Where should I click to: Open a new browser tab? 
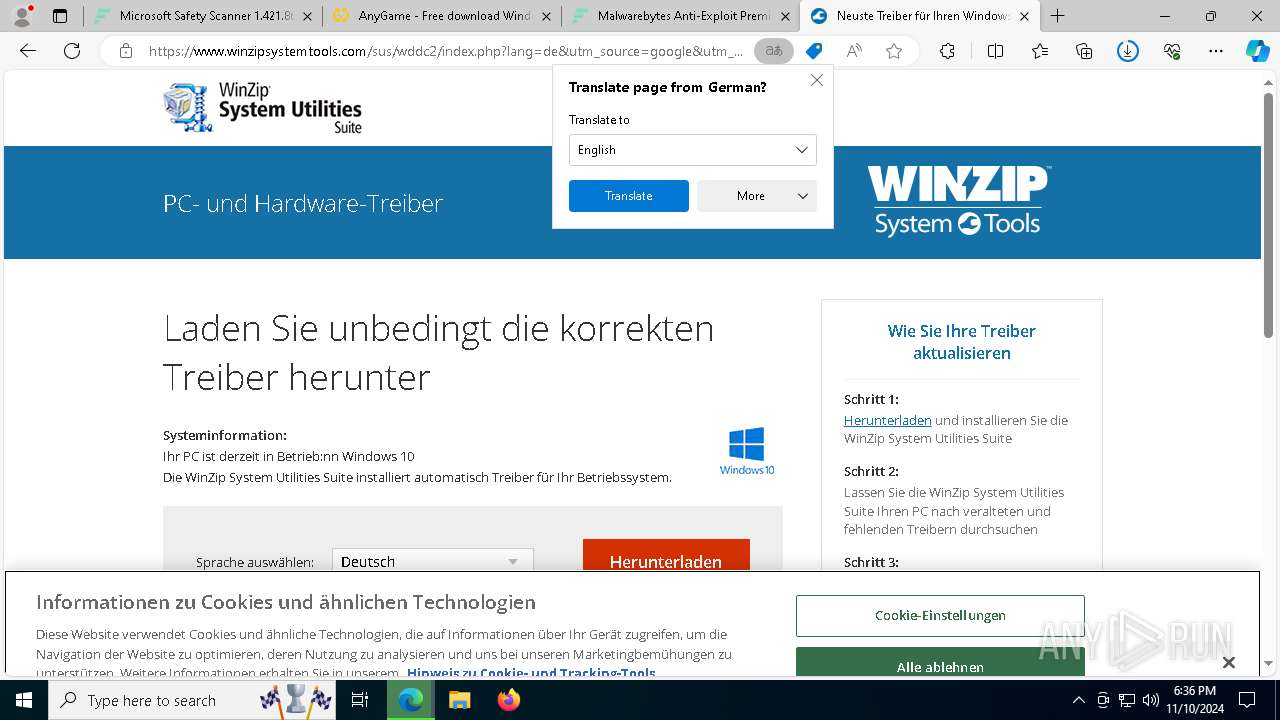point(1057,16)
